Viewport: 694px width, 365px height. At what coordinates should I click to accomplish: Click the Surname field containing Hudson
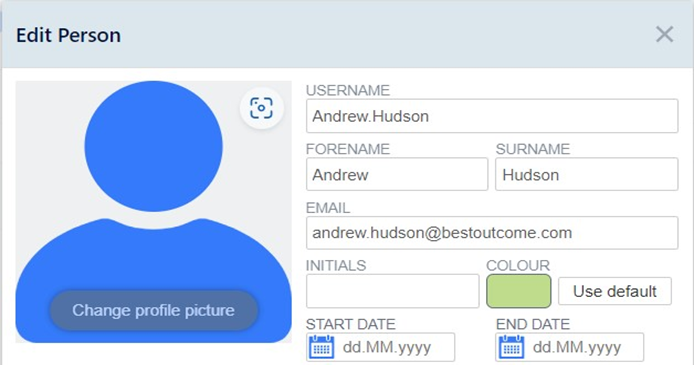click(586, 174)
